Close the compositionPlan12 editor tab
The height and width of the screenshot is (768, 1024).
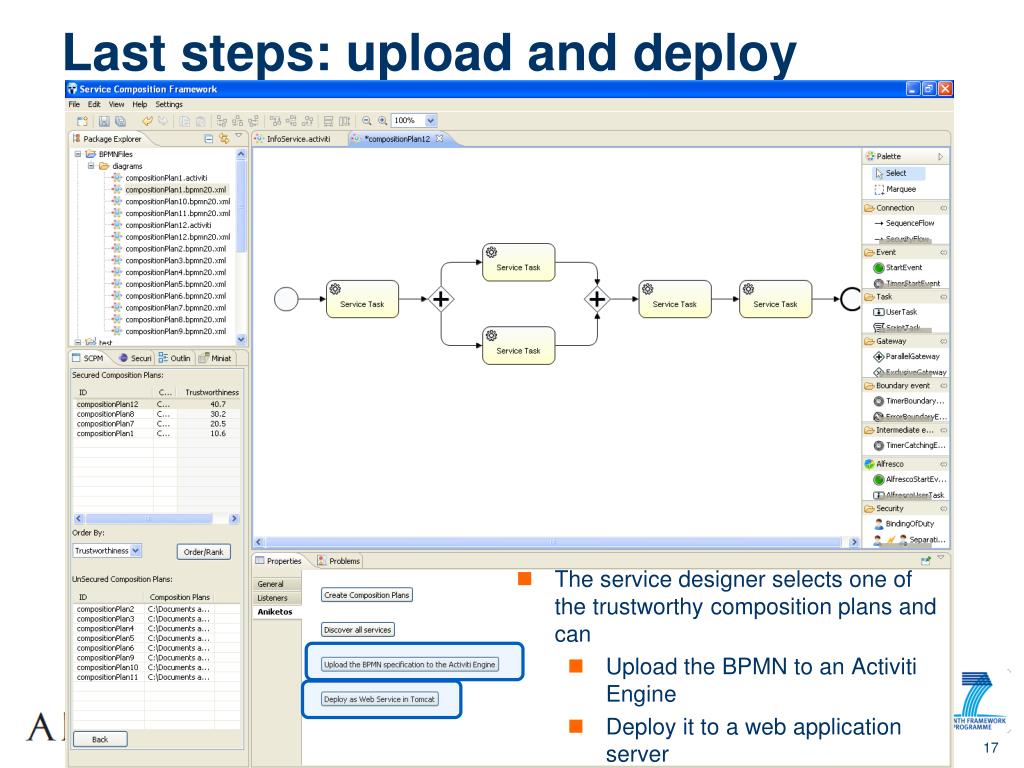[440, 138]
